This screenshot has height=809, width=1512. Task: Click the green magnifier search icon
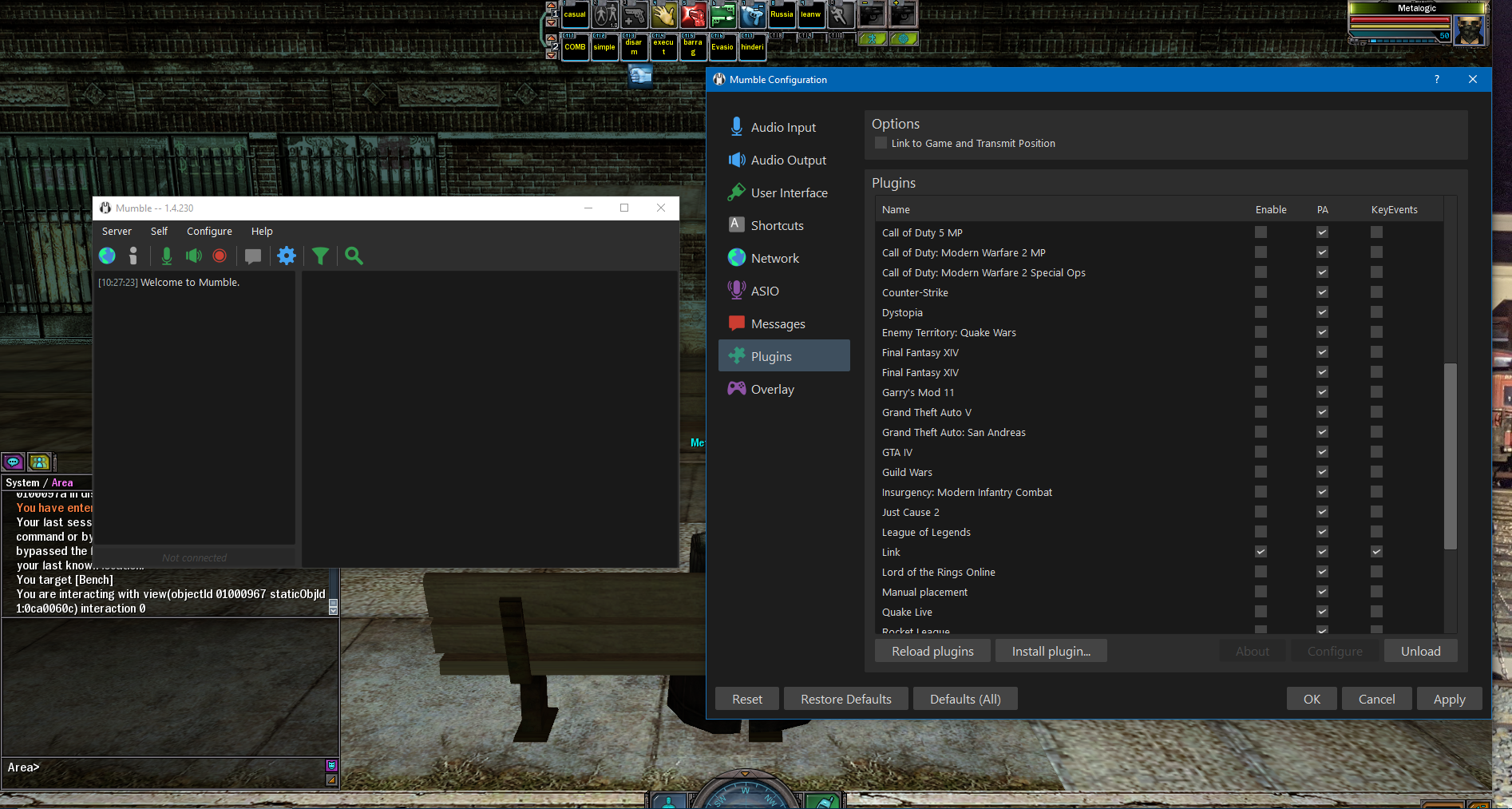click(x=354, y=256)
